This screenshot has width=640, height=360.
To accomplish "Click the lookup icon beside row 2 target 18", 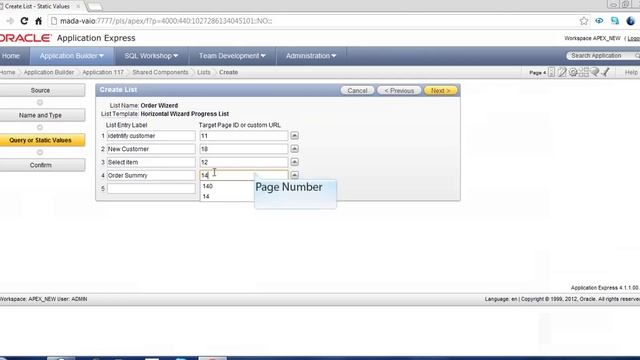I will point(294,149).
